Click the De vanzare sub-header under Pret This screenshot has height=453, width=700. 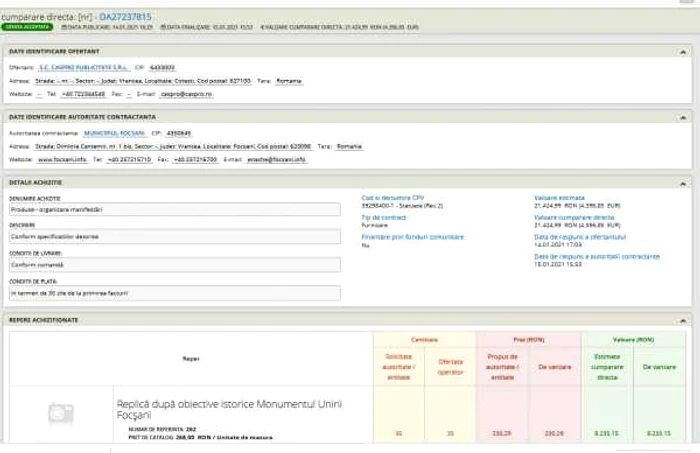point(554,367)
